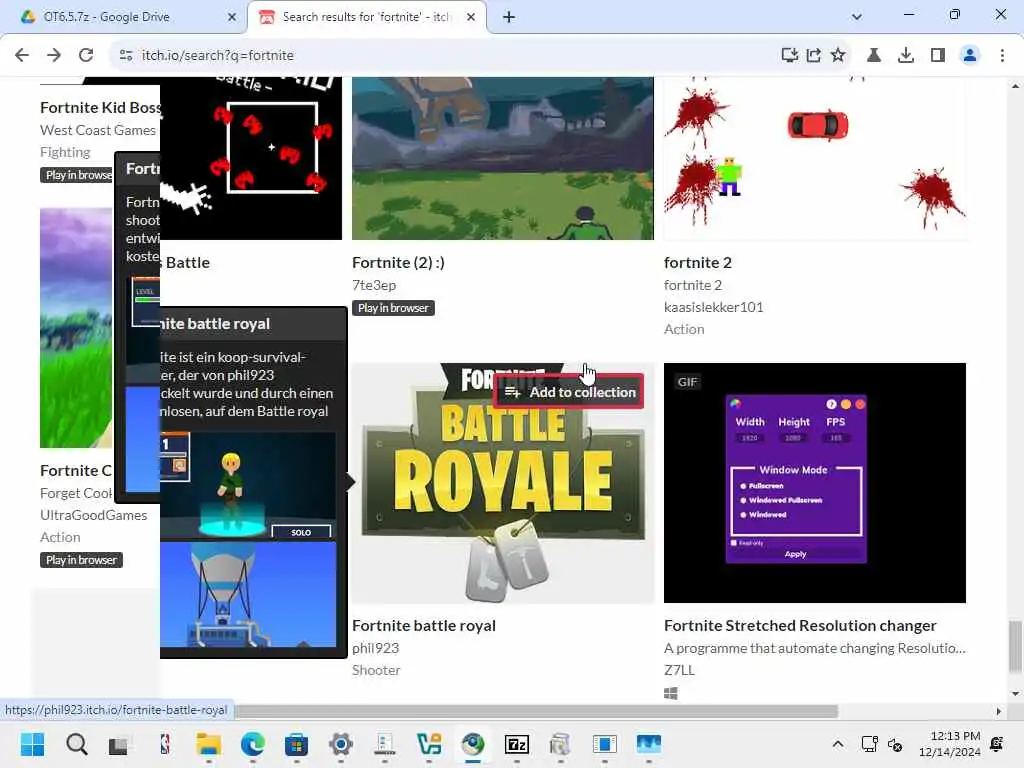
Task: Click the battle bus screenshot in popup
Action: 248,594
